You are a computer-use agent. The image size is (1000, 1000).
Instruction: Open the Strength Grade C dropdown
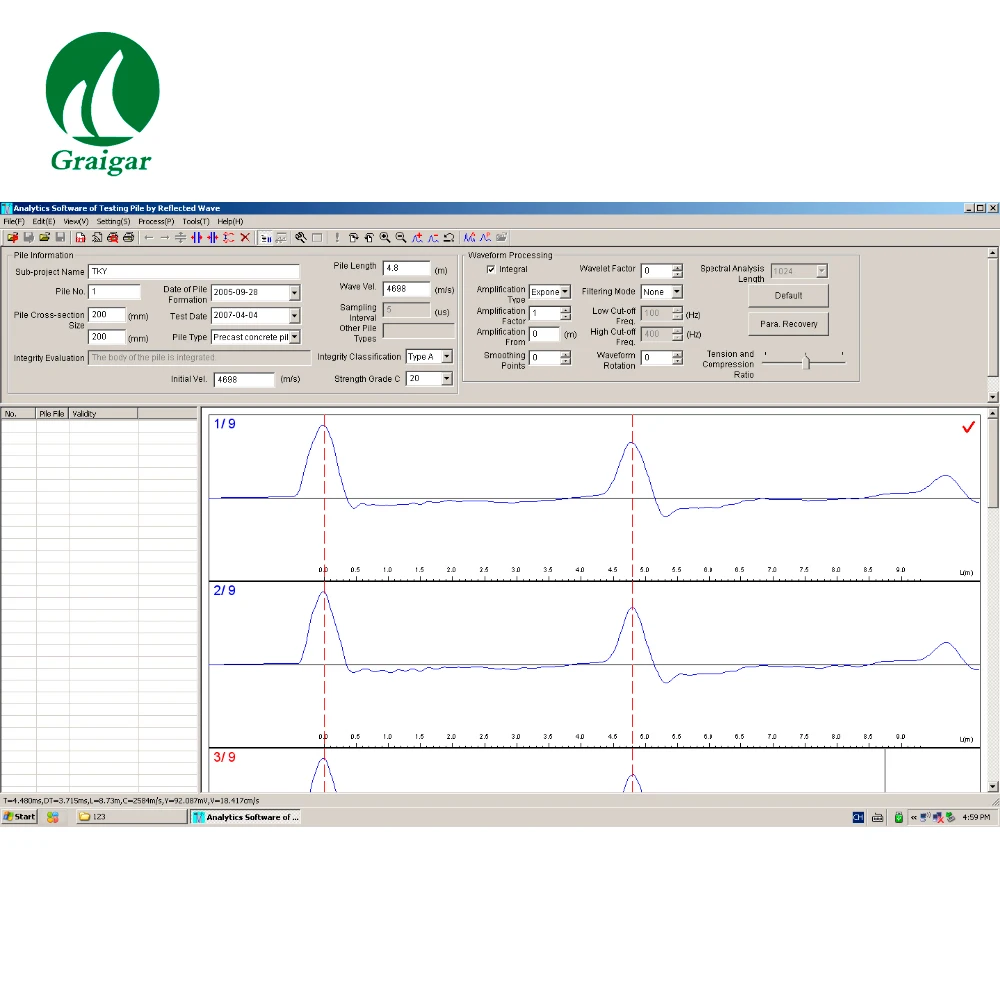pos(447,379)
